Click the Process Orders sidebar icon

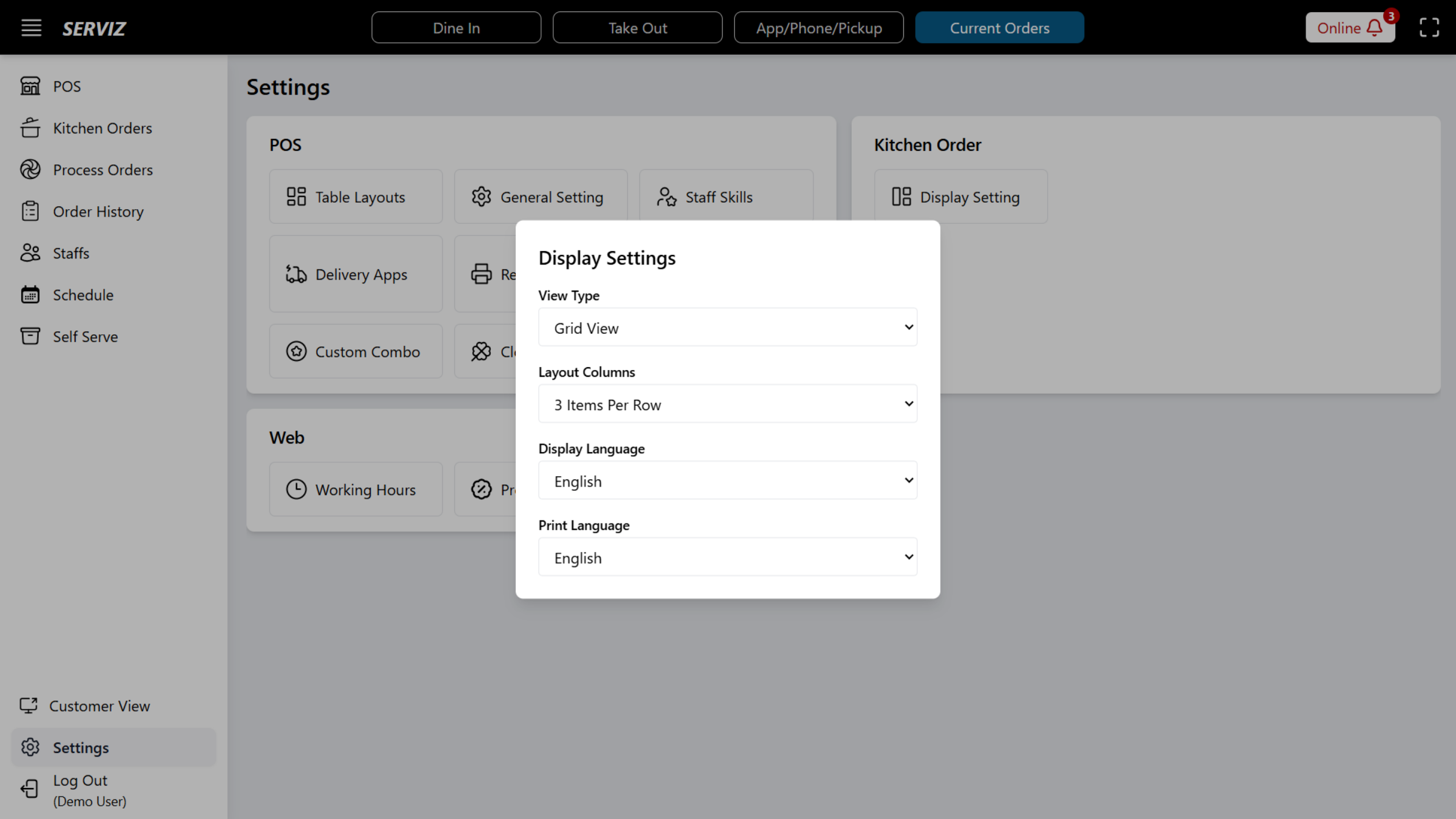[x=31, y=169]
